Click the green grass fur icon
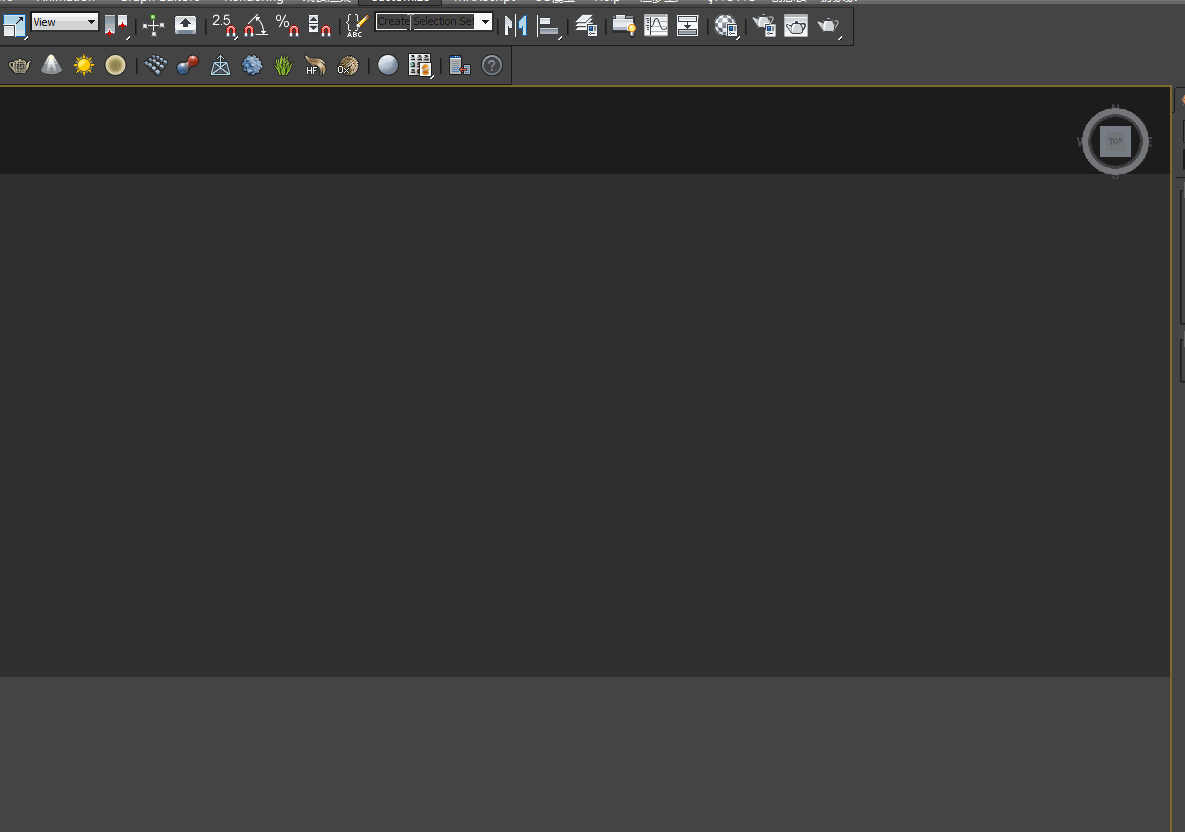Screen dimensions: 1185x832 283,66
